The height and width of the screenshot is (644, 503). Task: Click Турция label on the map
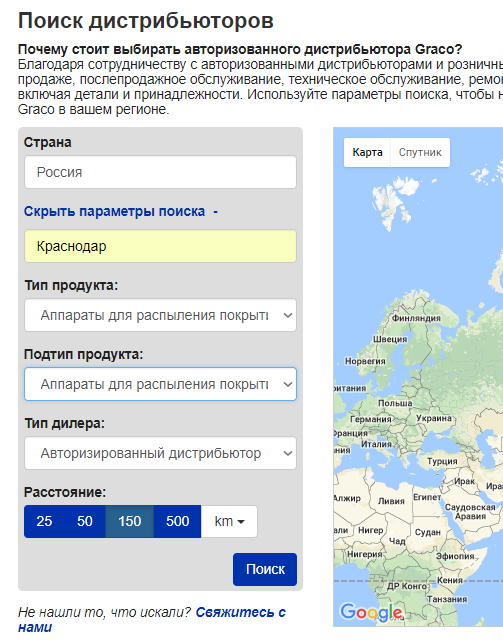point(442,461)
